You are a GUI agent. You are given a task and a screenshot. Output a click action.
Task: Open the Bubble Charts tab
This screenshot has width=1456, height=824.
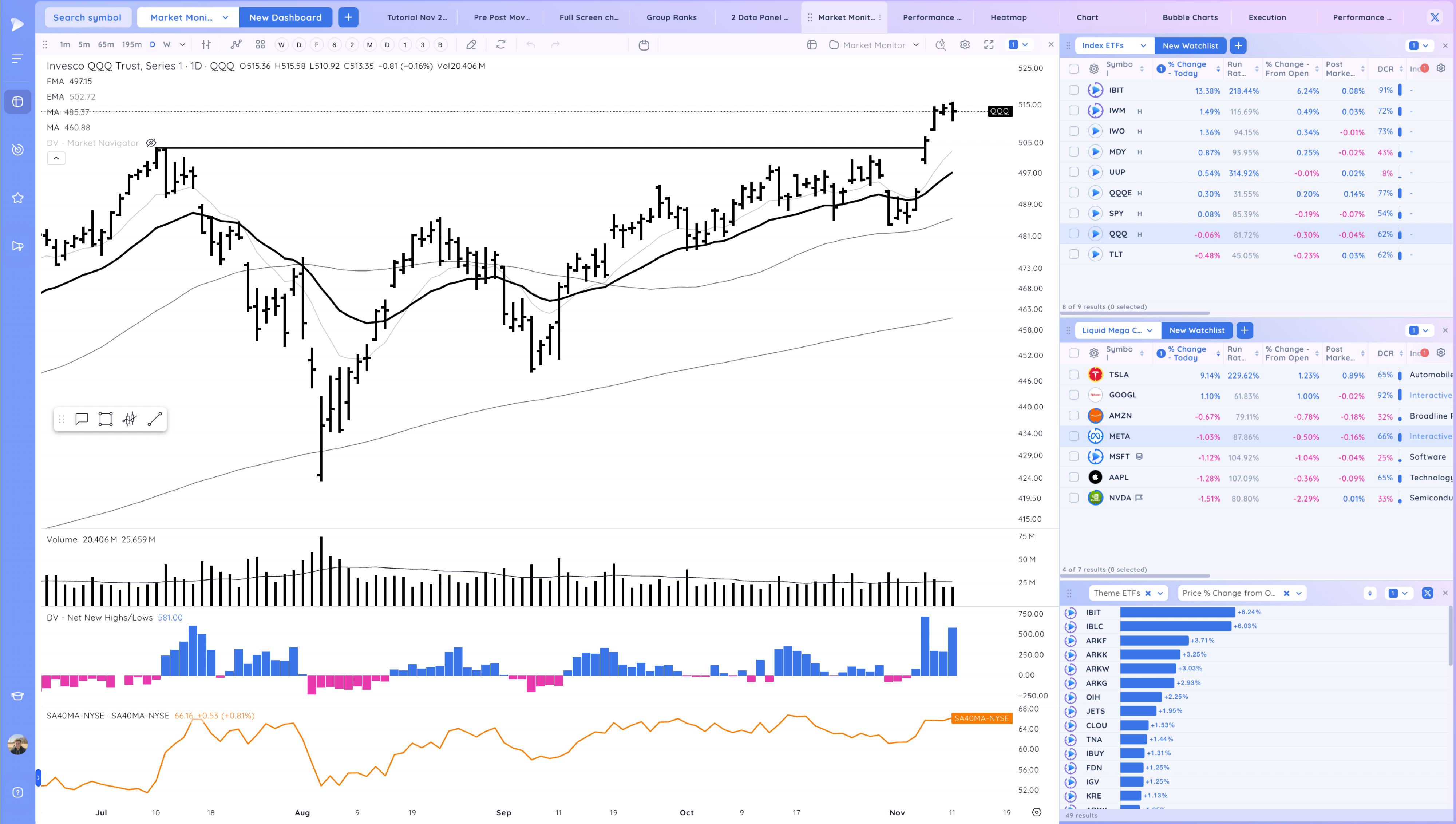pyautogui.click(x=1190, y=17)
